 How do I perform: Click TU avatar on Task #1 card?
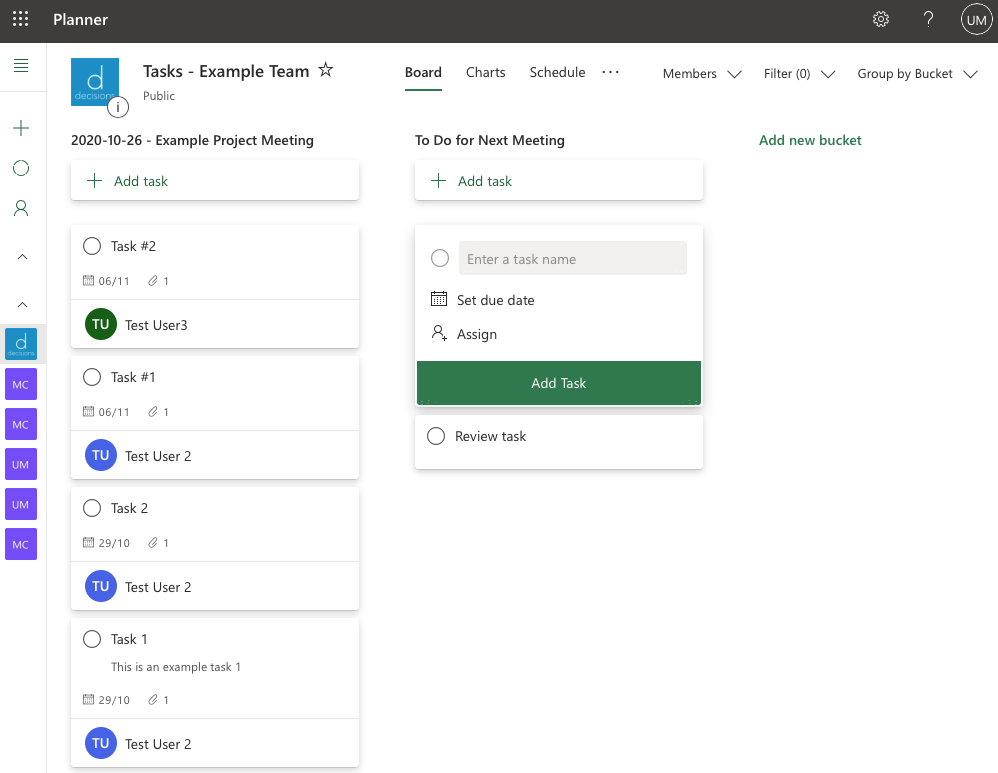coord(101,455)
